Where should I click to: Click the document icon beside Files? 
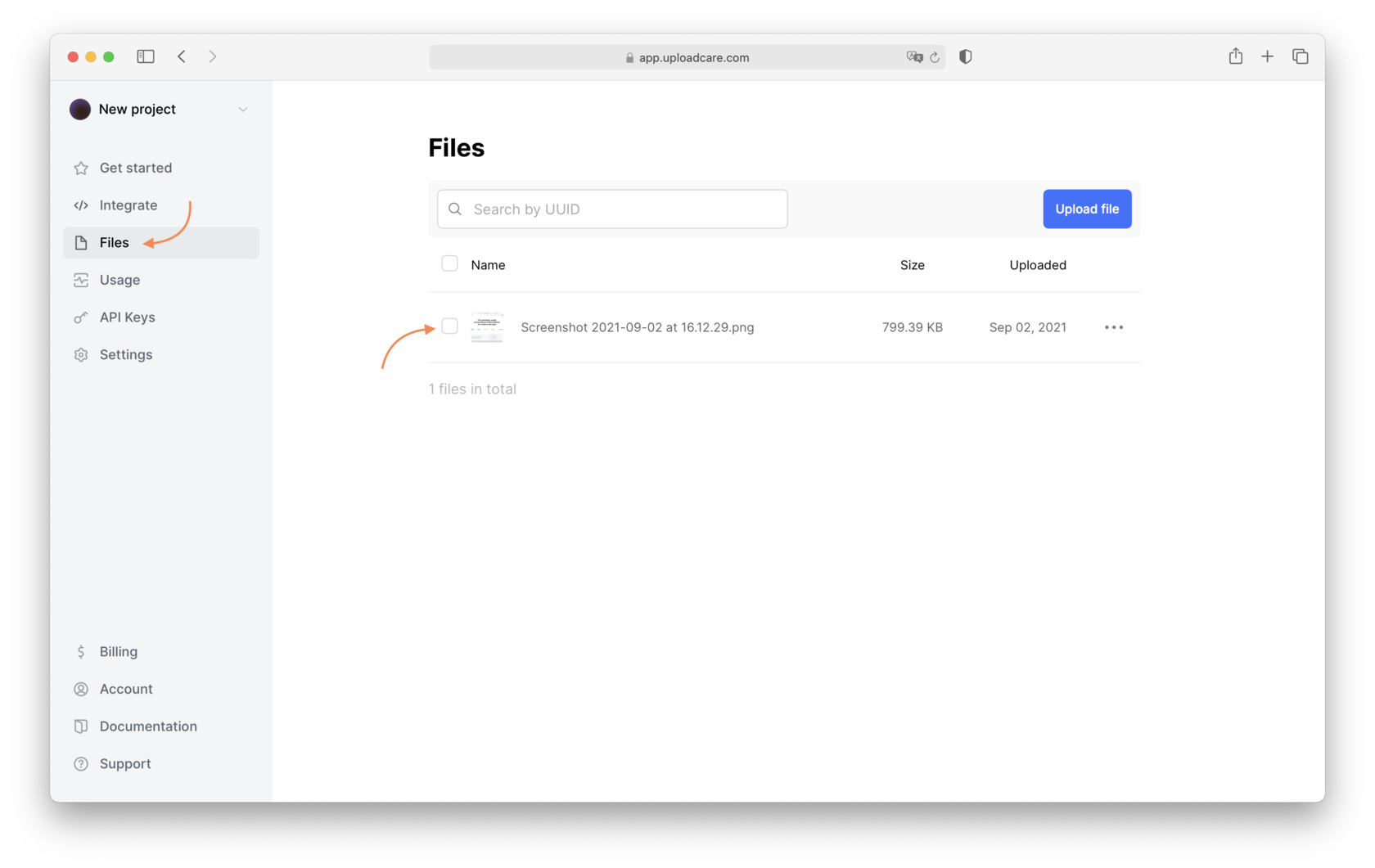[81, 242]
